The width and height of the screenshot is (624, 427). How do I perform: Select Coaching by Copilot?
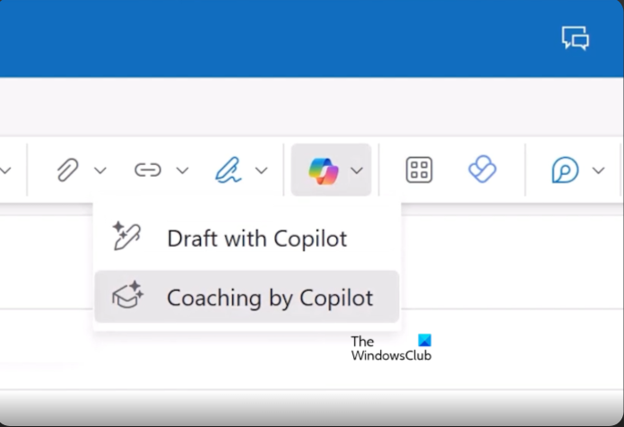pyautogui.click(x=247, y=297)
